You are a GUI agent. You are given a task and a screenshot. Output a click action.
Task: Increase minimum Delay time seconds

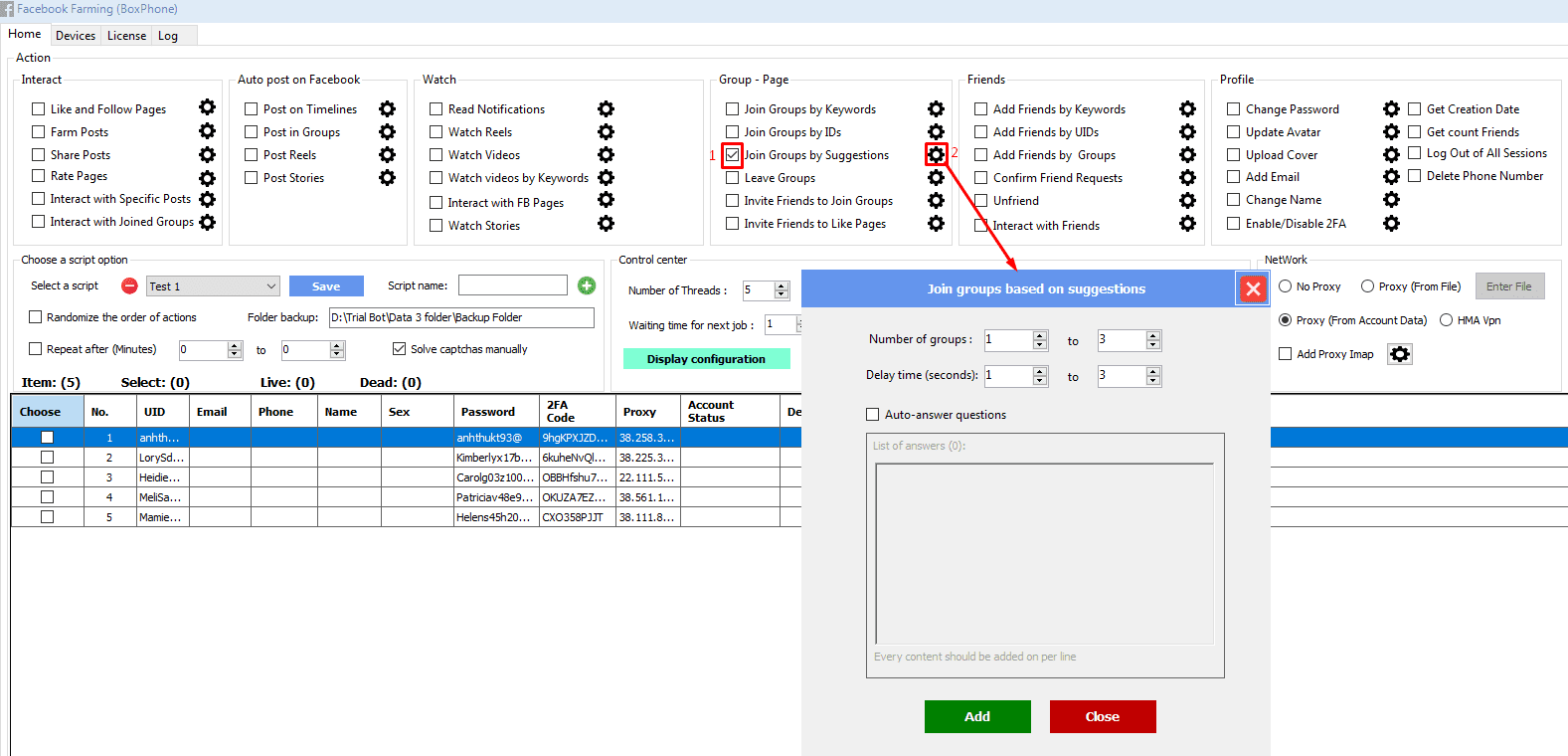tap(1040, 371)
